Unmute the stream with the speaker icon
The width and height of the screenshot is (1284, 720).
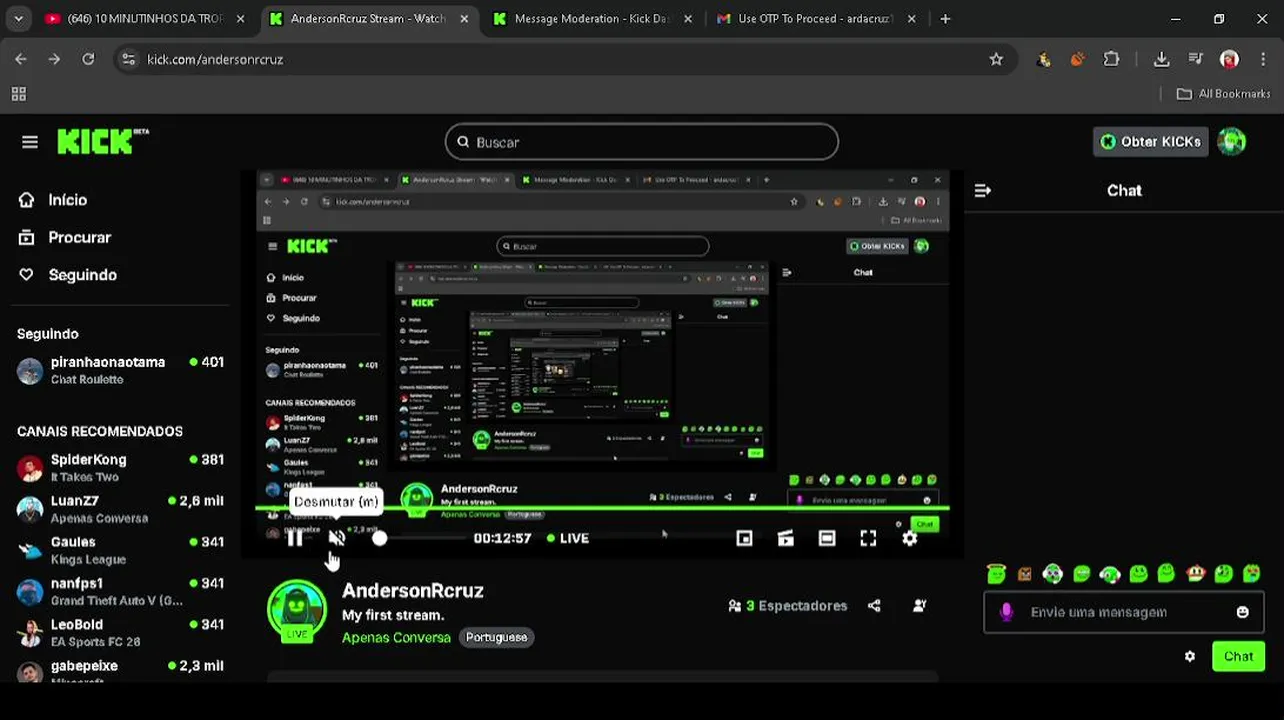[337, 538]
